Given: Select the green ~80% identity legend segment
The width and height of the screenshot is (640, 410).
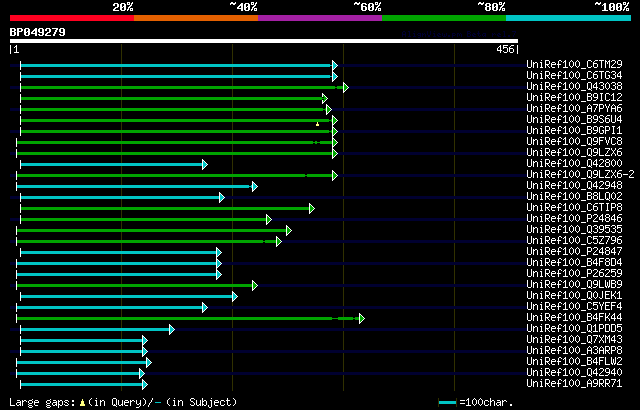Looking at the screenshot, I should click(444, 18).
